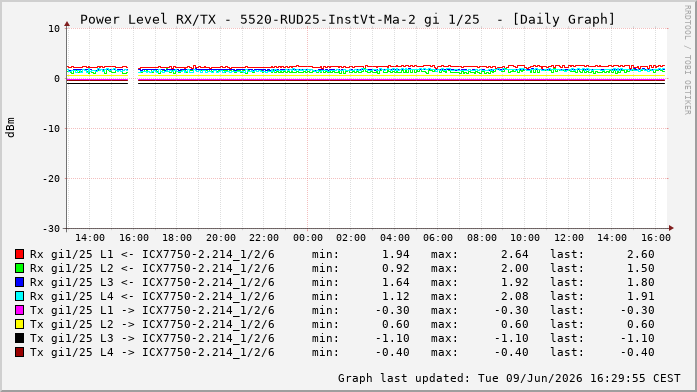Click the blue Rx L3 legend swatch
The width and height of the screenshot is (697, 392).
click(x=20, y=282)
